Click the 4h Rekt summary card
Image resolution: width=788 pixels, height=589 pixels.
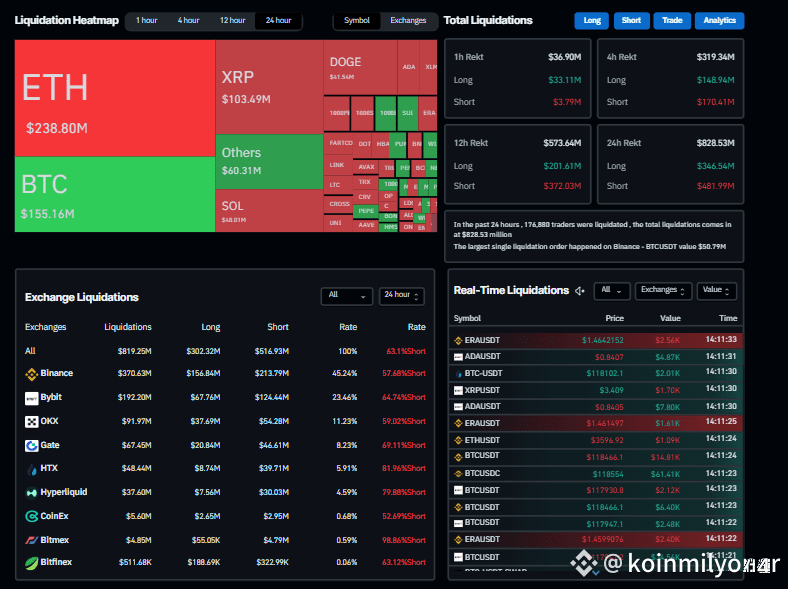tap(670, 79)
